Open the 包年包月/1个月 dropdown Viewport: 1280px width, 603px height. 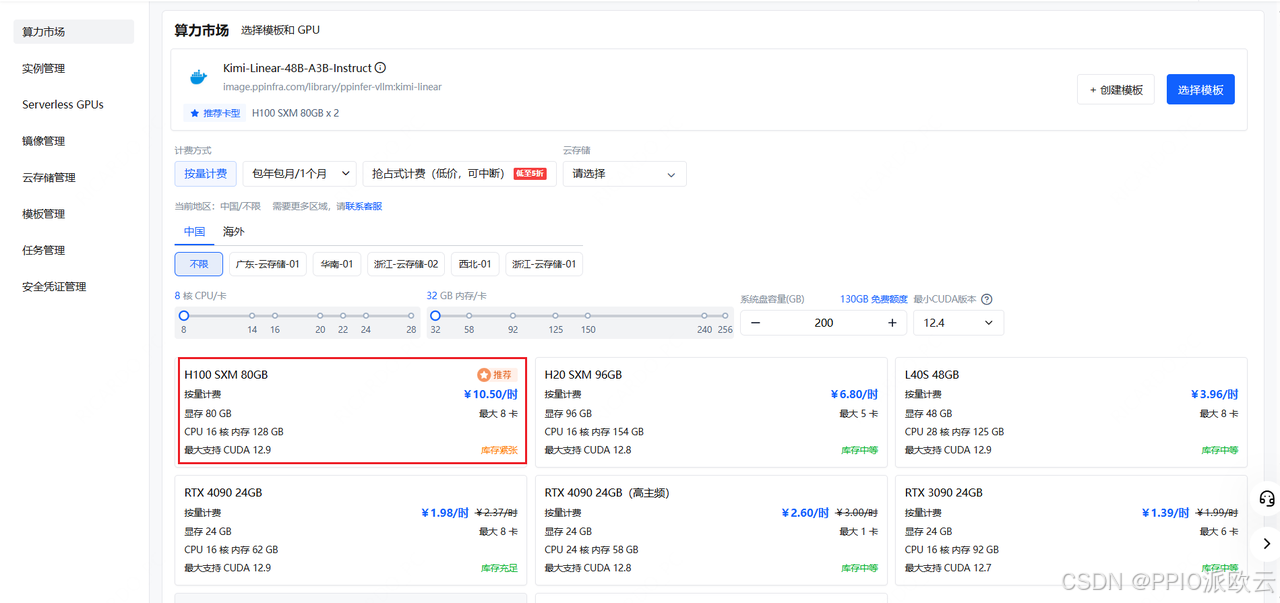click(300, 173)
